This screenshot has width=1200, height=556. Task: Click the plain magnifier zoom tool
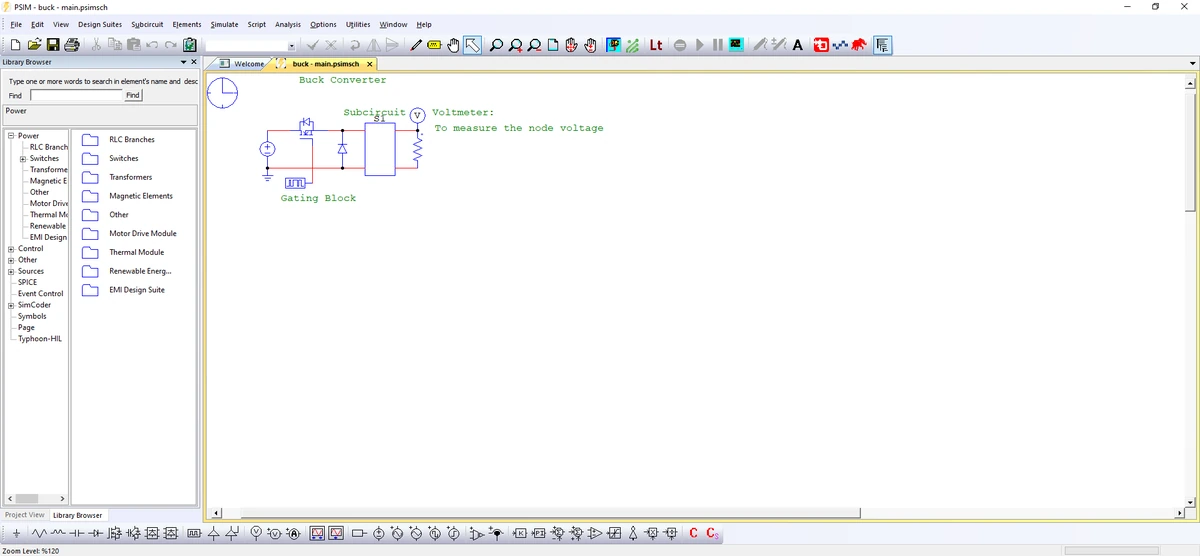pyautogui.click(x=497, y=45)
